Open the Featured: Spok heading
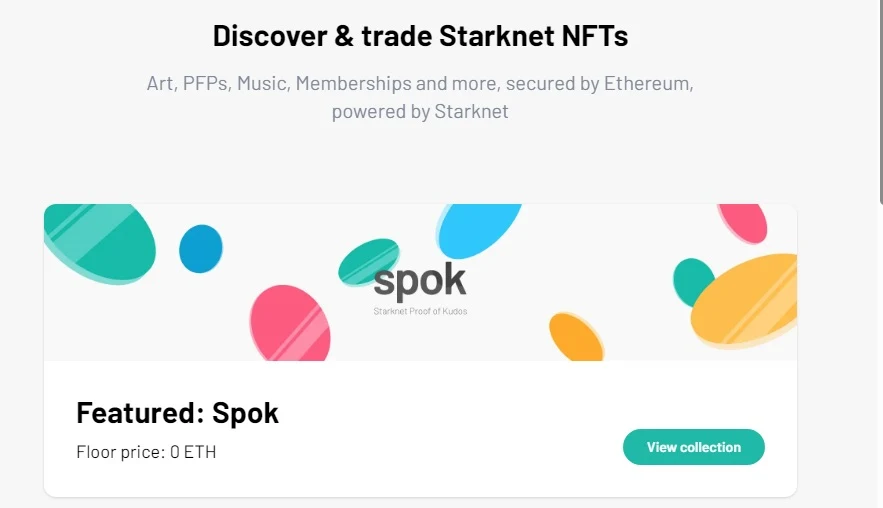This screenshot has height=508, width=883. tap(177, 413)
